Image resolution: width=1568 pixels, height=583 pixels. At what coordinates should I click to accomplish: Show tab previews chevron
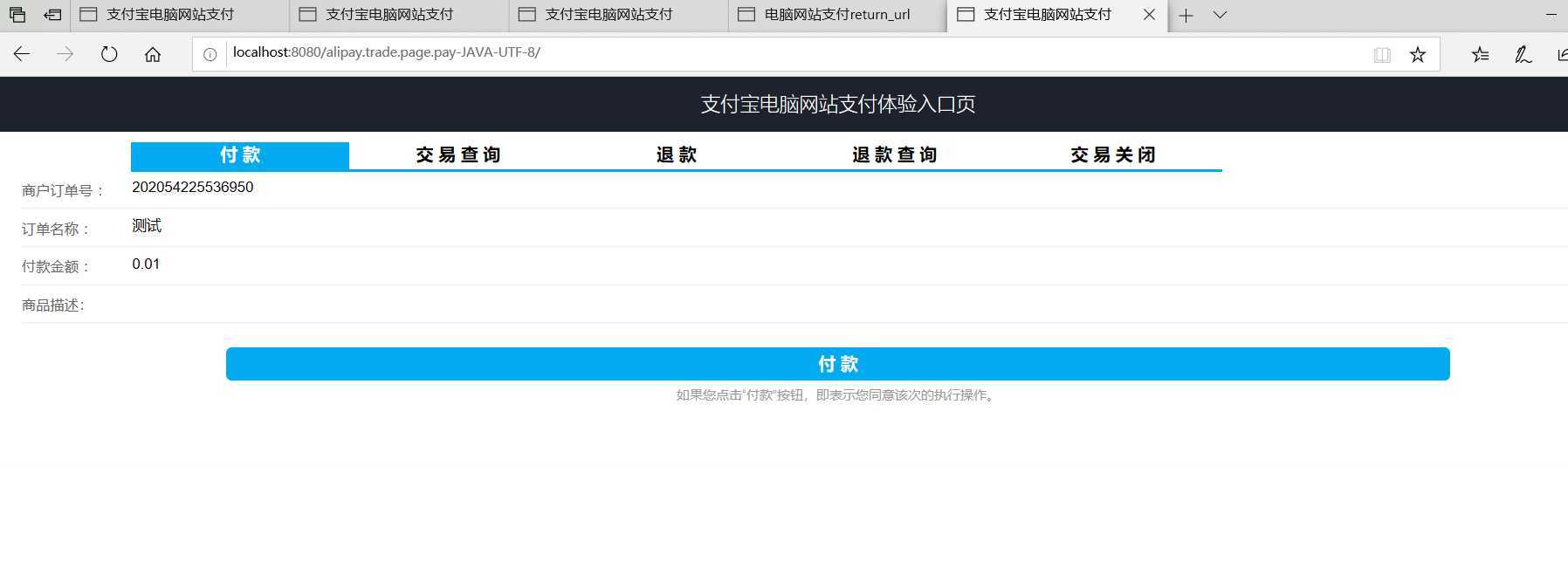click(1221, 15)
